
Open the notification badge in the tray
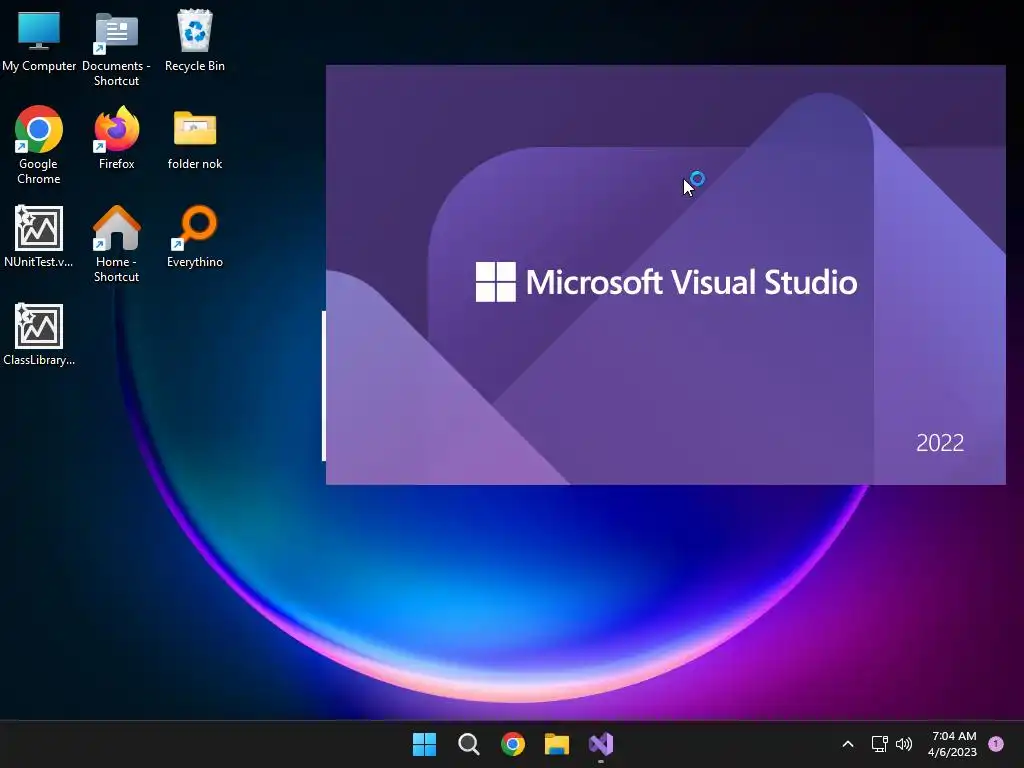click(996, 744)
